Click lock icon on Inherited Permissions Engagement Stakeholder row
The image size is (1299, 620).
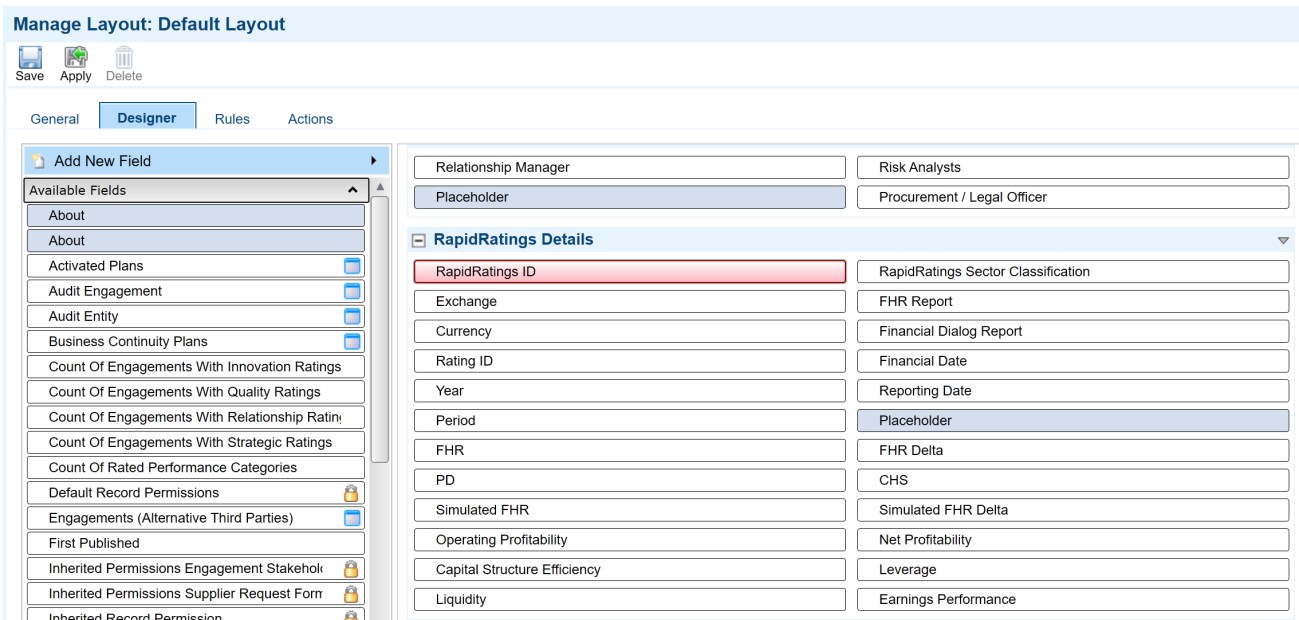[352, 568]
